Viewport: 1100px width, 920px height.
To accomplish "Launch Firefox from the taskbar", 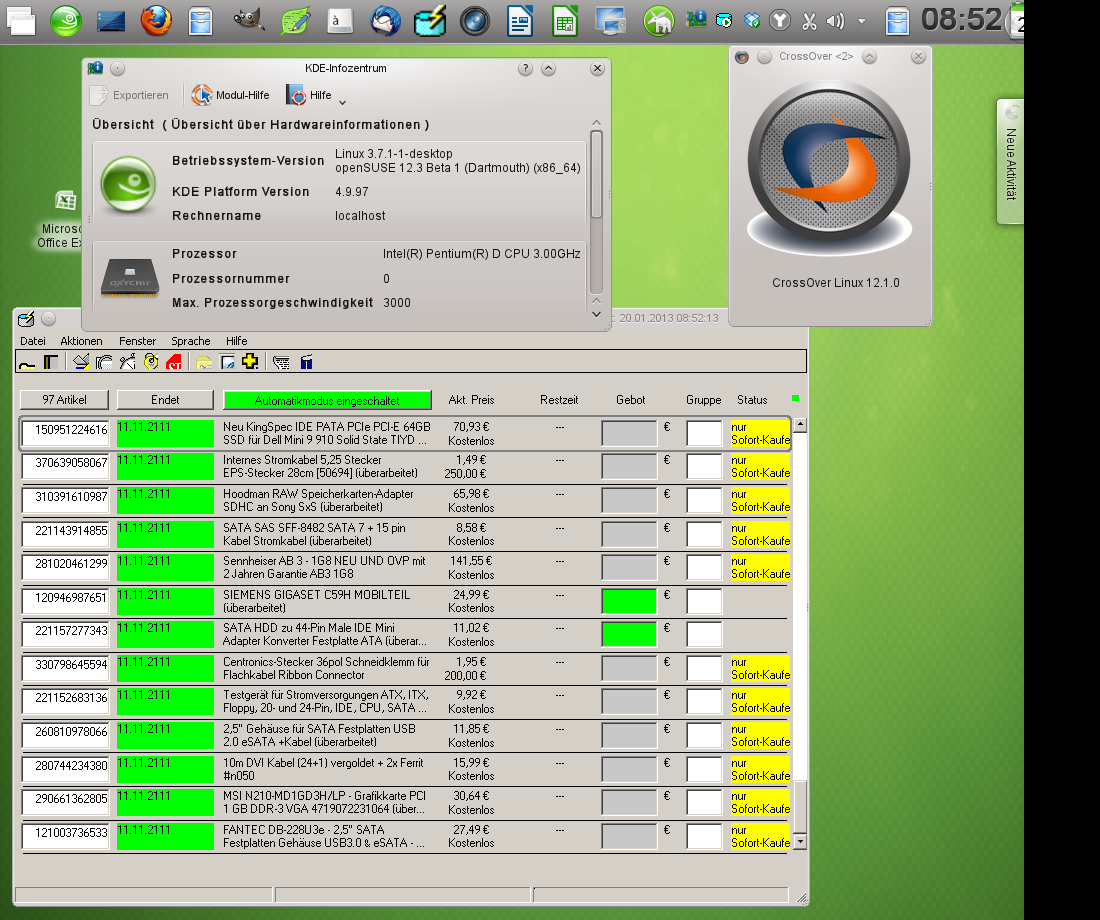I will 157,19.
